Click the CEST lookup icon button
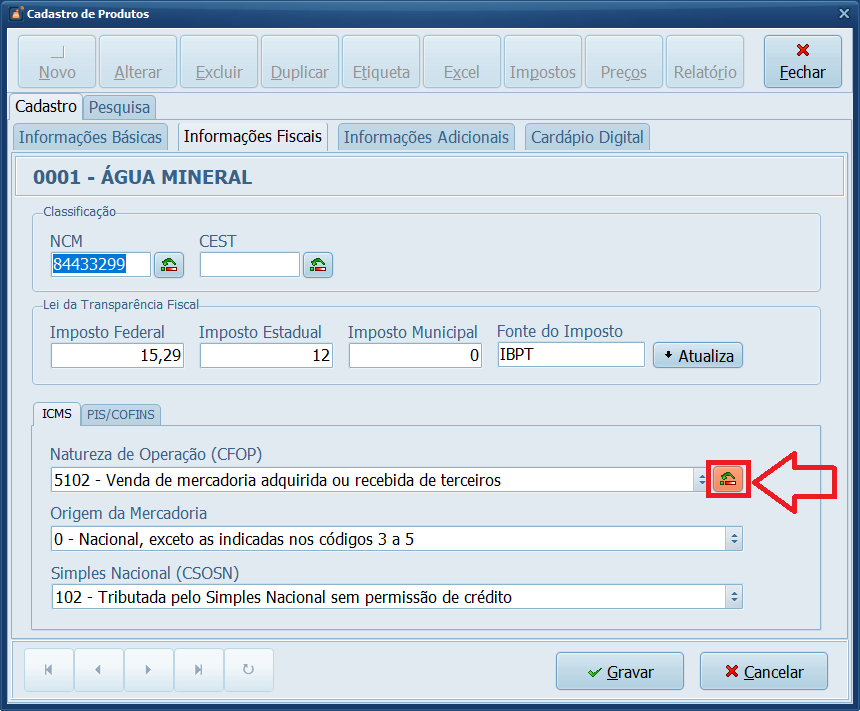This screenshot has width=860, height=711. click(318, 264)
